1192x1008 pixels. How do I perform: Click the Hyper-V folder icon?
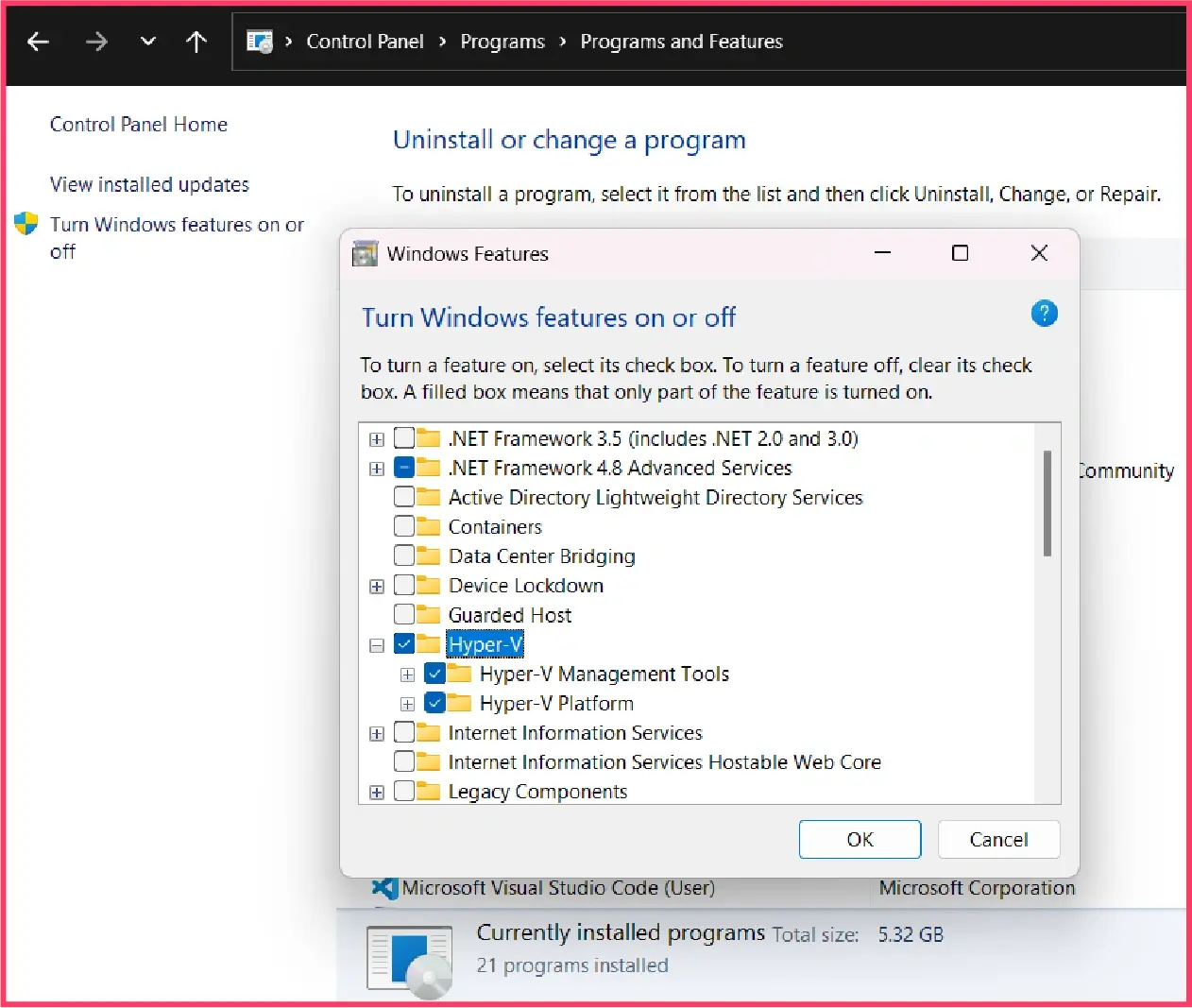point(428,643)
